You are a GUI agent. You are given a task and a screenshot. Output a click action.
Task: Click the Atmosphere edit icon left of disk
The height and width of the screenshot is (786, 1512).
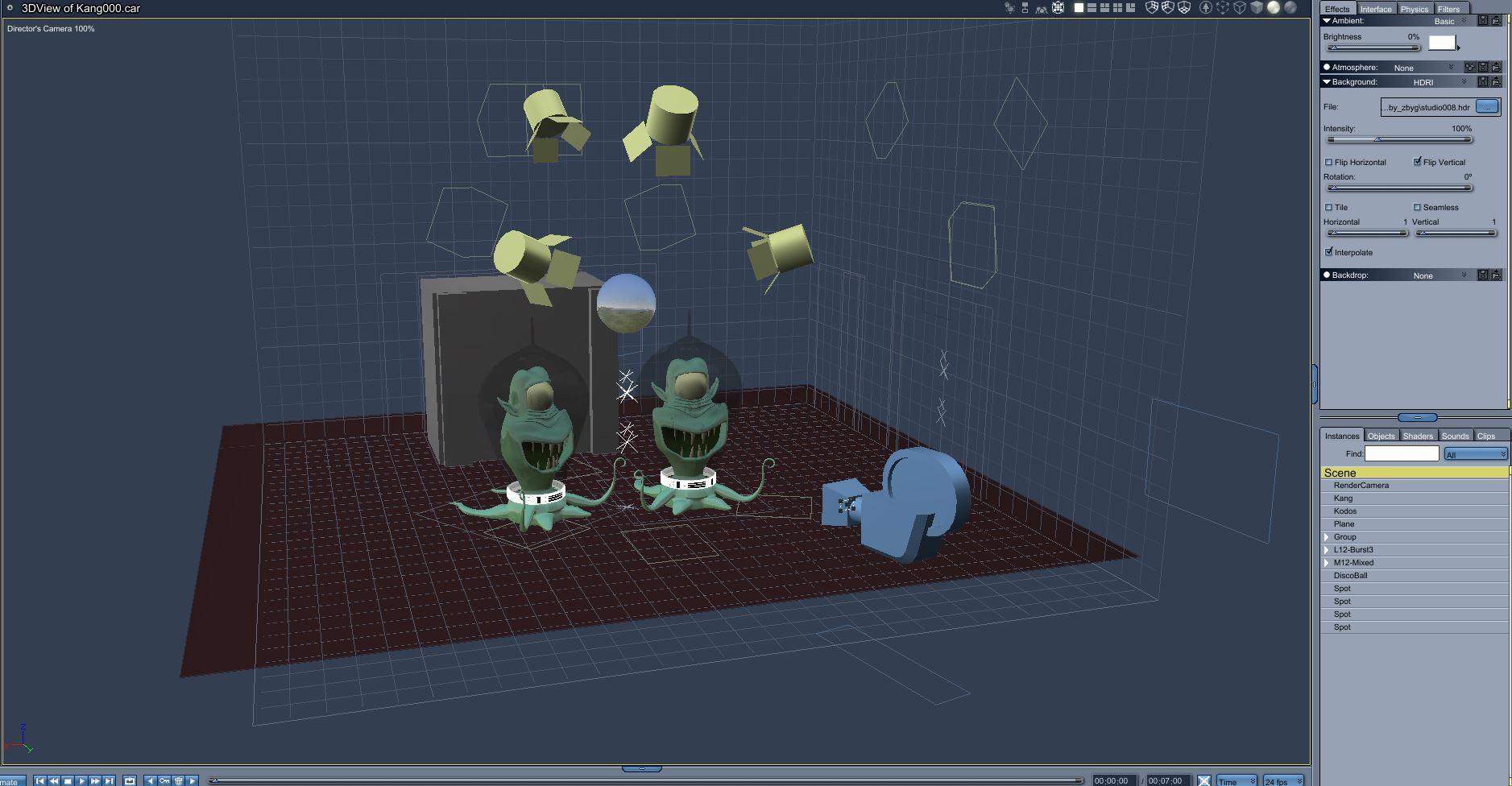point(1470,68)
